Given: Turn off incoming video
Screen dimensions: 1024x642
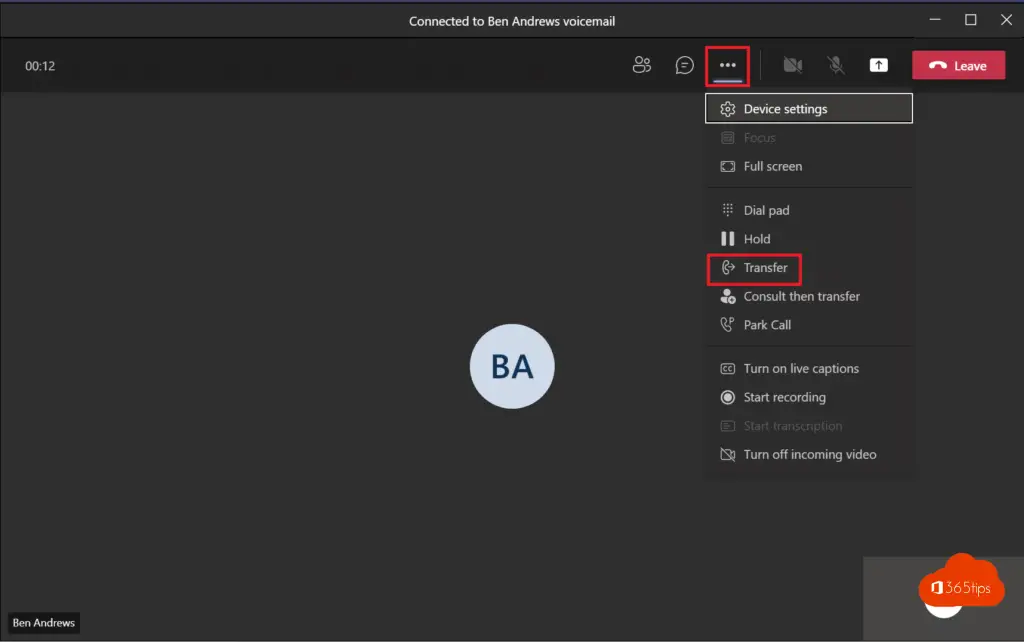Looking at the screenshot, I should point(809,454).
